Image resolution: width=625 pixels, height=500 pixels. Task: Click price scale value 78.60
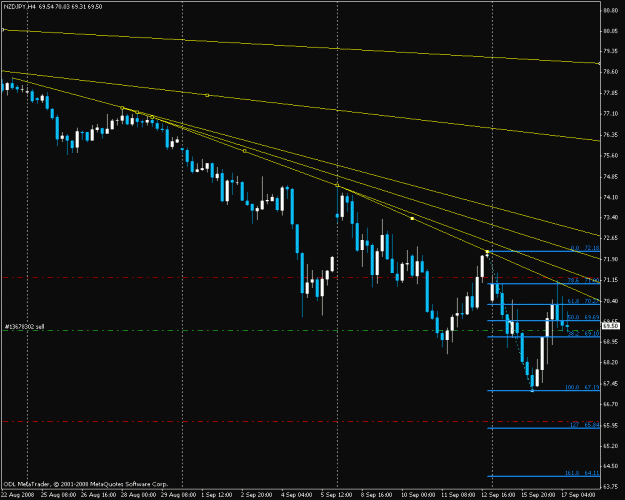pyautogui.click(x=611, y=72)
